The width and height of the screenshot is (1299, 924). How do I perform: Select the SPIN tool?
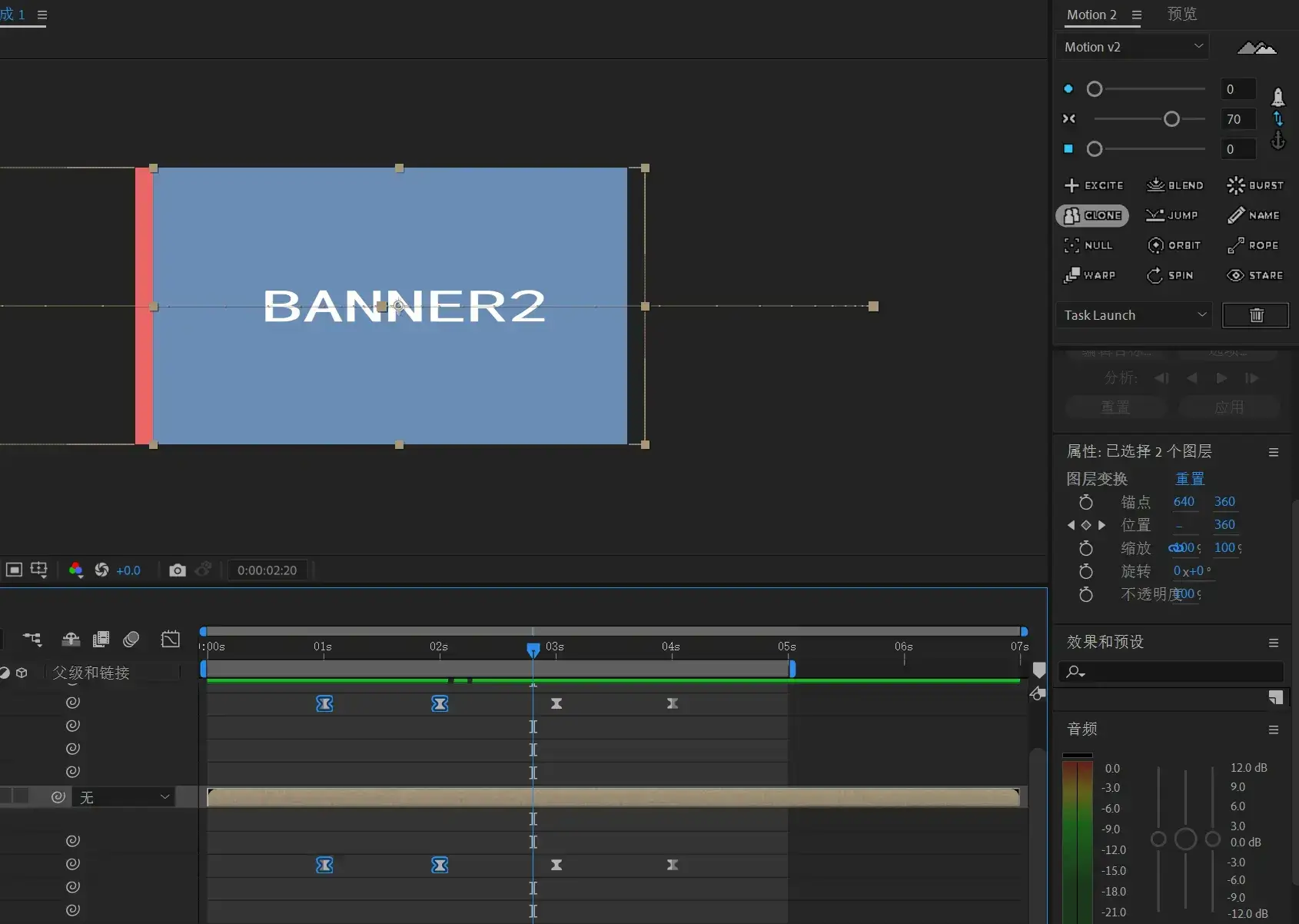pyautogui.click(x=1170, y=275)
